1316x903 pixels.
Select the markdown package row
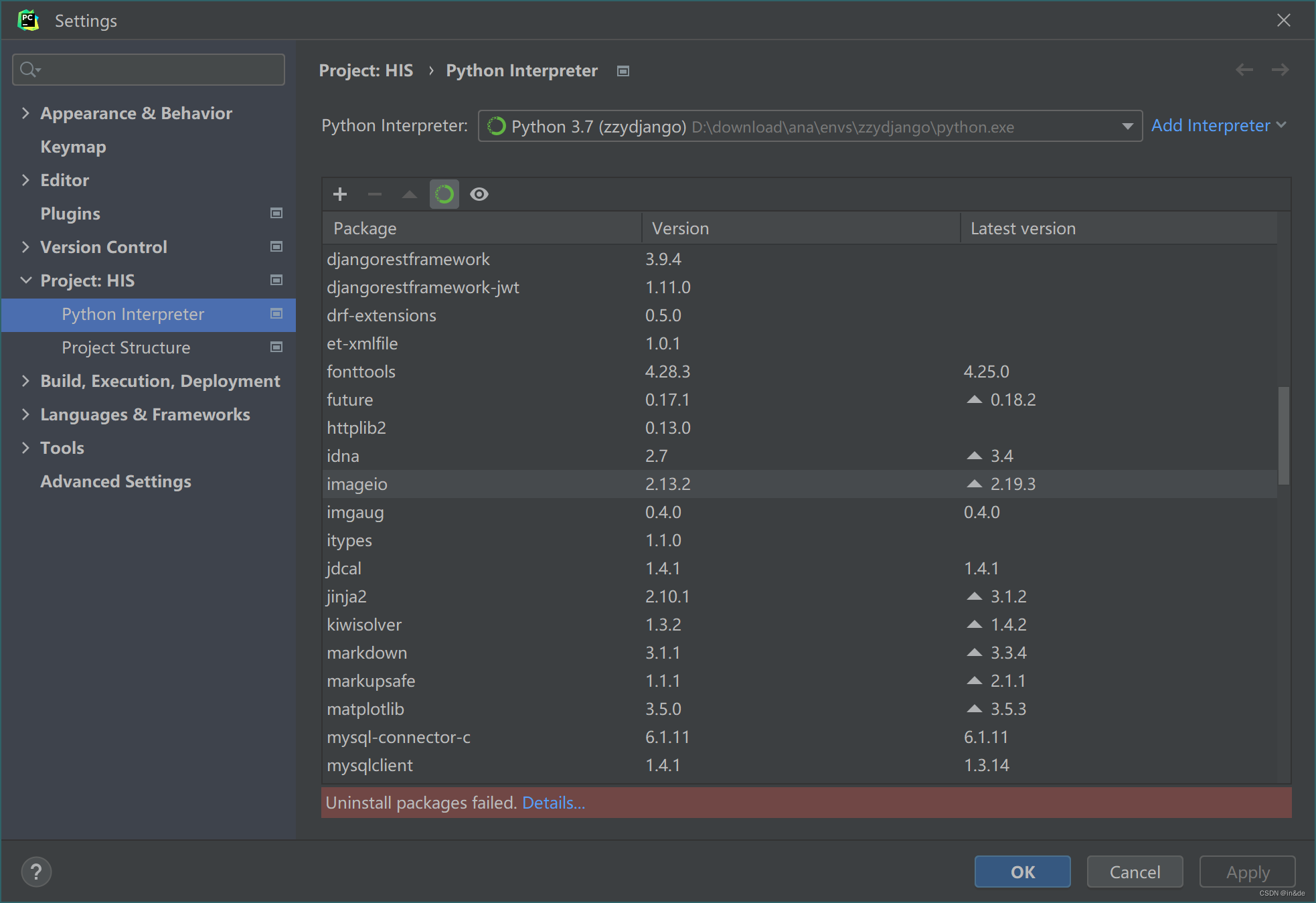tap(800, 653)
